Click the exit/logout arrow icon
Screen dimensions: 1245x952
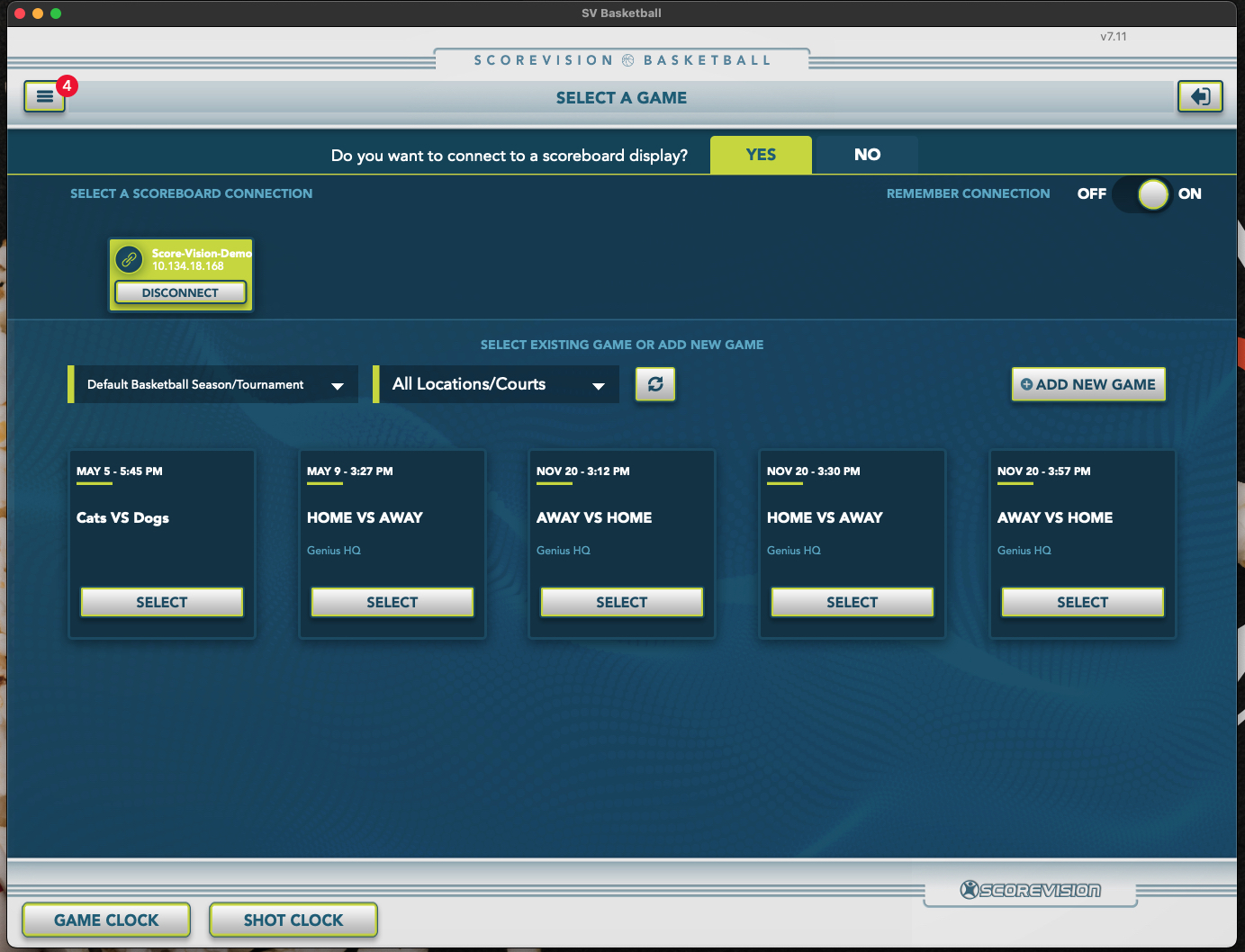click(x=1200, y=96)
